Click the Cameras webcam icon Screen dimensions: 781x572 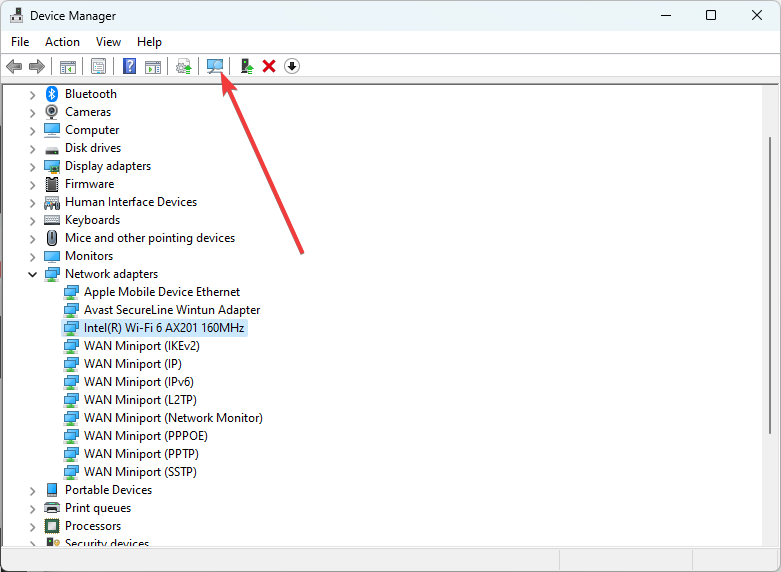click(x=52, y=112)
